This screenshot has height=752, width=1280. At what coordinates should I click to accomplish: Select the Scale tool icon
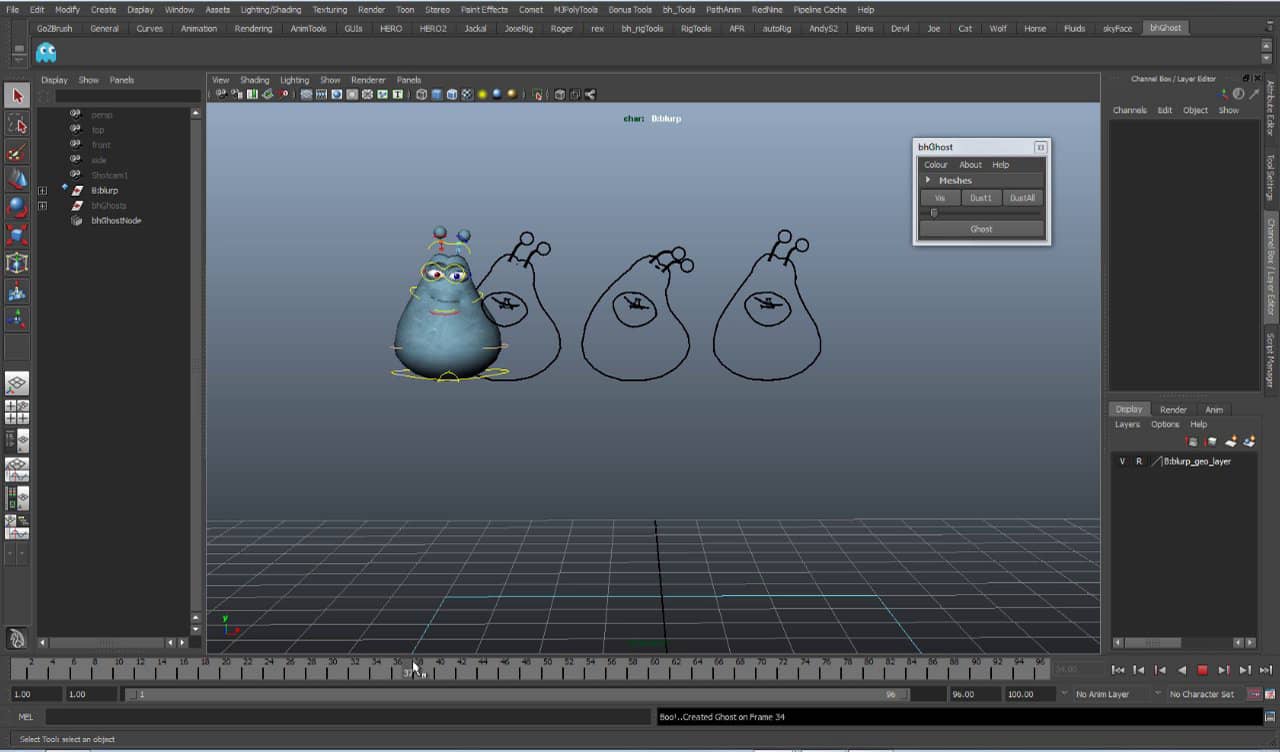pos(17,235)
